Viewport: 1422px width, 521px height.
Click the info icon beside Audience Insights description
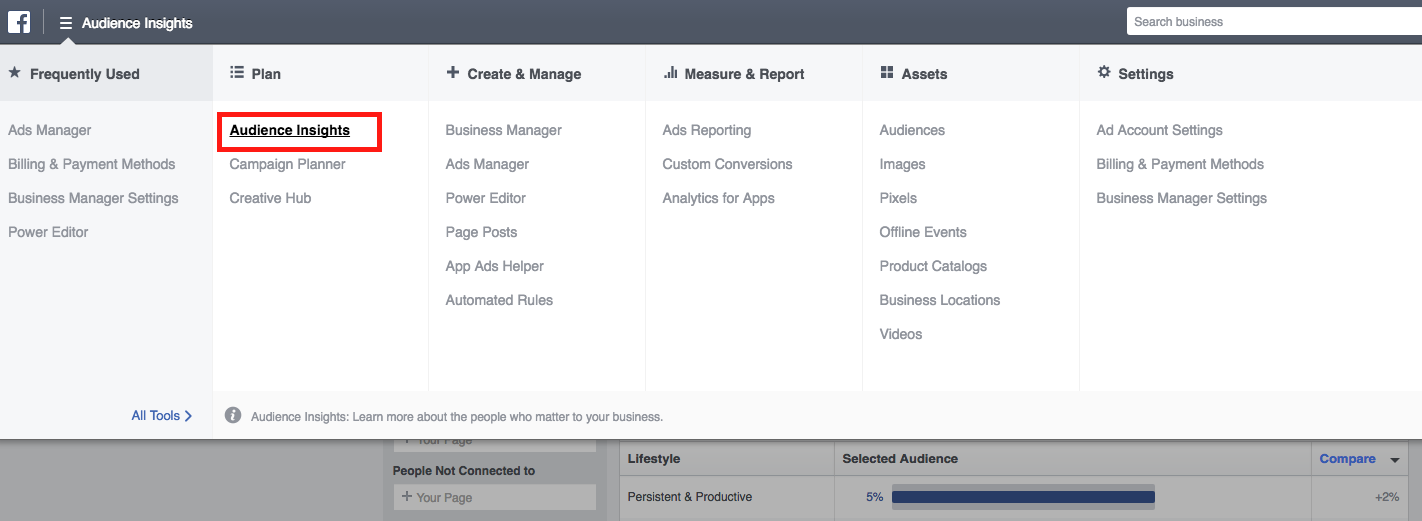tap(233, 415)
